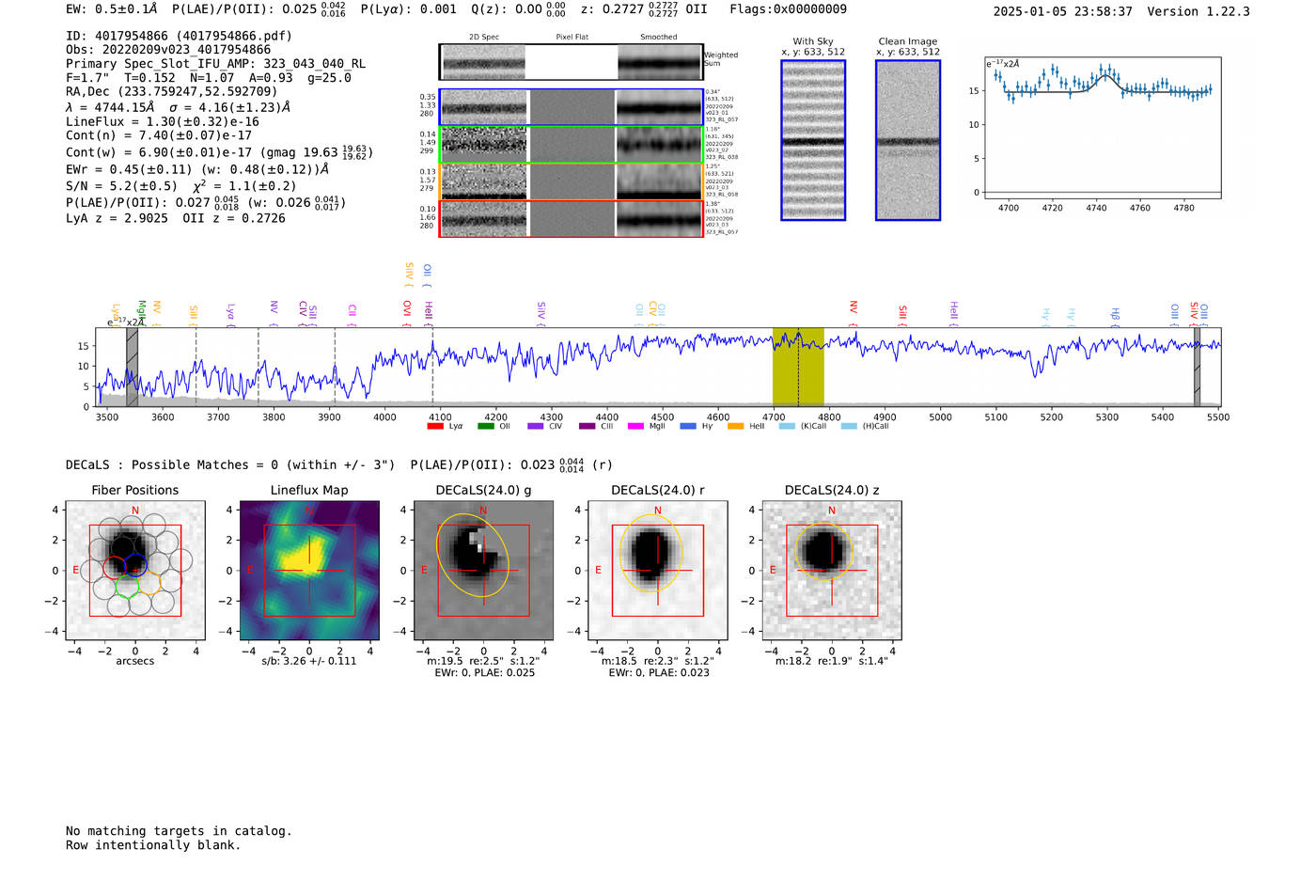Click the Lyα red legend swatch
This screenshot has width=1316, height=896.
click(435, 426)
